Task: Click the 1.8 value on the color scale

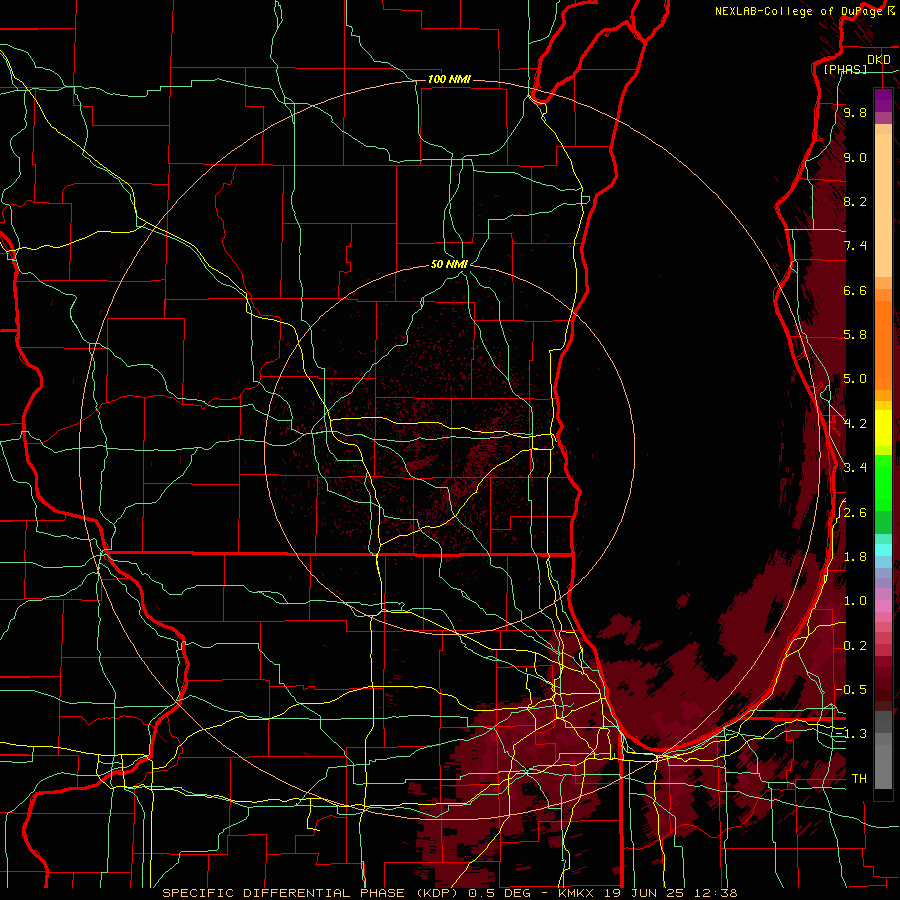Action: (x=855, y=557)
